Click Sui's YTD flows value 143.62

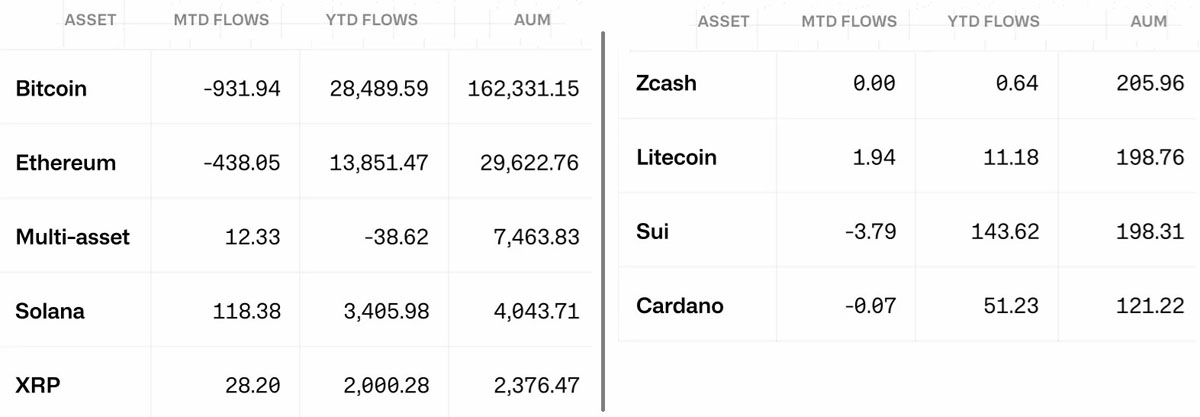tap(1004, 231)
